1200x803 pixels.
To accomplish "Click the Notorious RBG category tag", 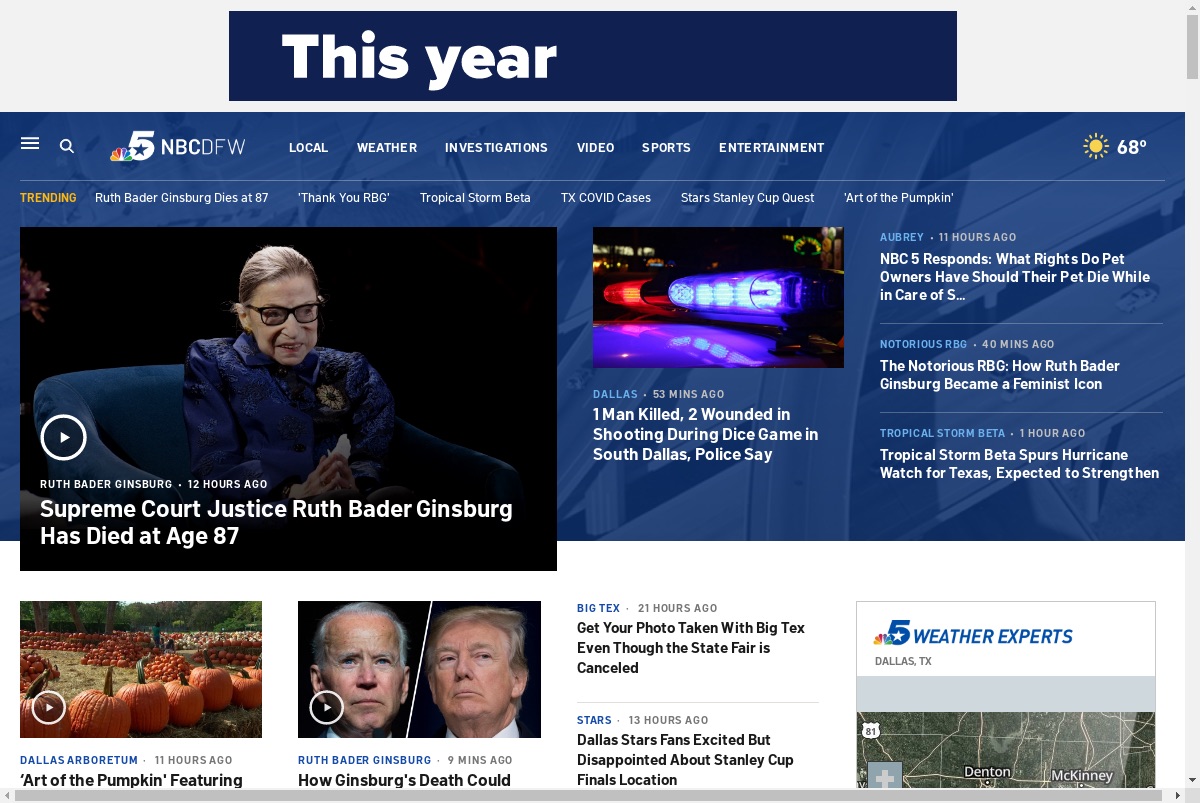I will (924, 344).
